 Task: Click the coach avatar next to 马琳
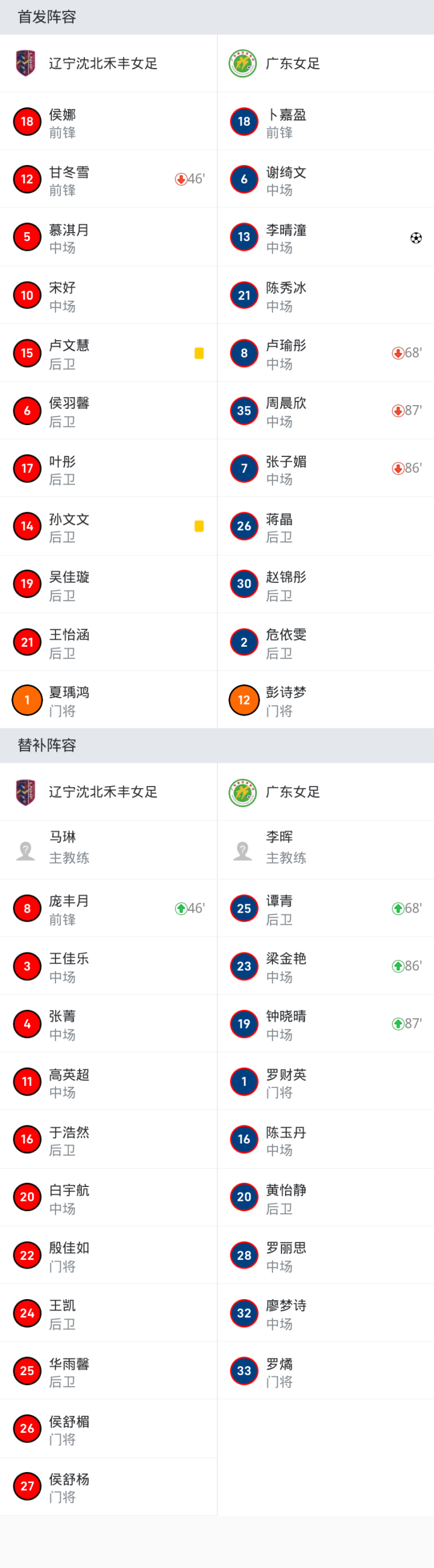pos(25,851)
